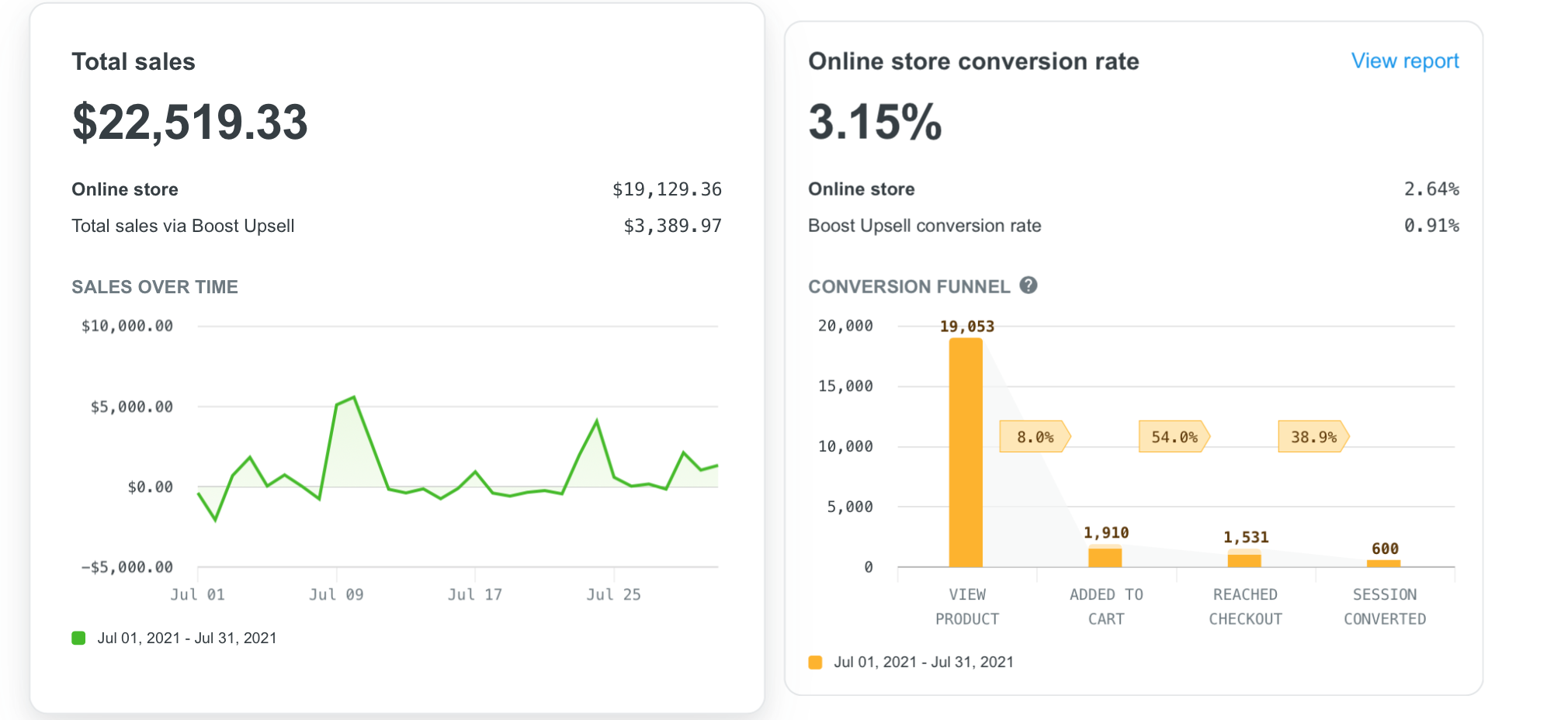Click the 38.9% funnel rate tag
Screen dimensions: 1568x720
(x=1314, y=437)
